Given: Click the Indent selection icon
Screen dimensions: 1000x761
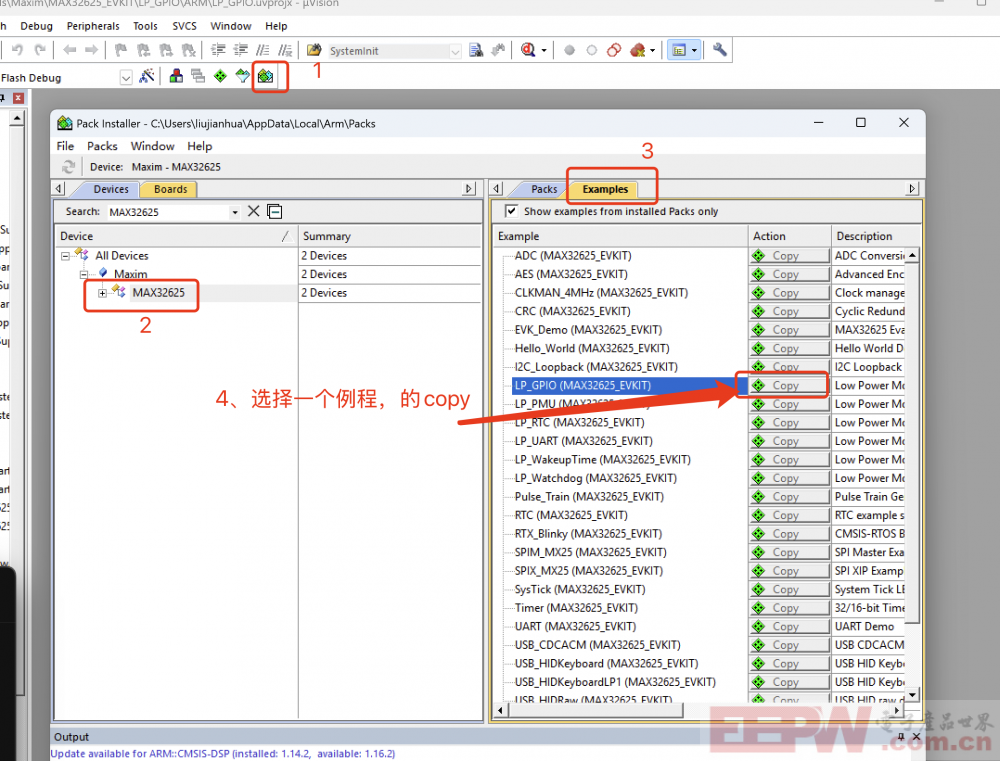Looking at the screenshot, I should pyautogui.click(x=218, y=50).
